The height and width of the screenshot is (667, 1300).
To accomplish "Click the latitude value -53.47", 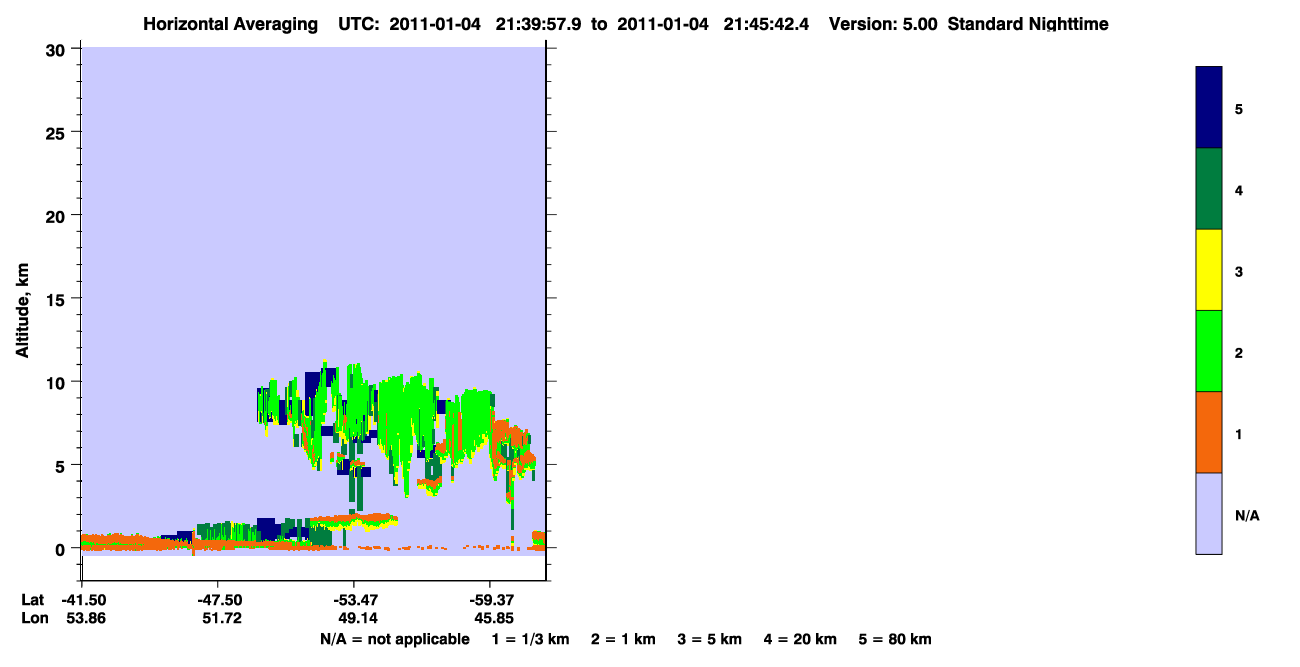I will click(354, 600).
